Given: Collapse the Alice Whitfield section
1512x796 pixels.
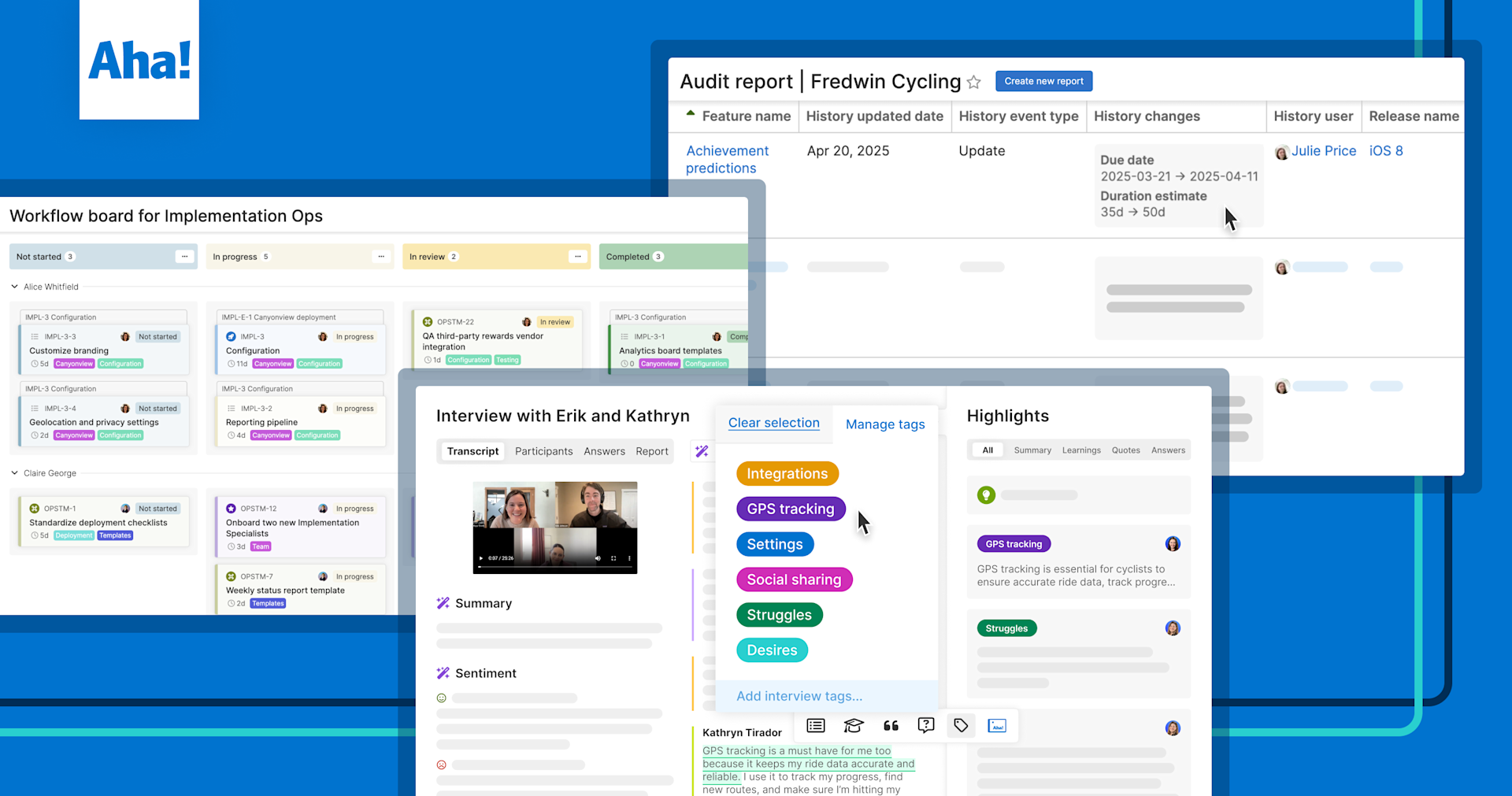Looking at the screenshot, I should pyautogui.click(x=13, y=286).
